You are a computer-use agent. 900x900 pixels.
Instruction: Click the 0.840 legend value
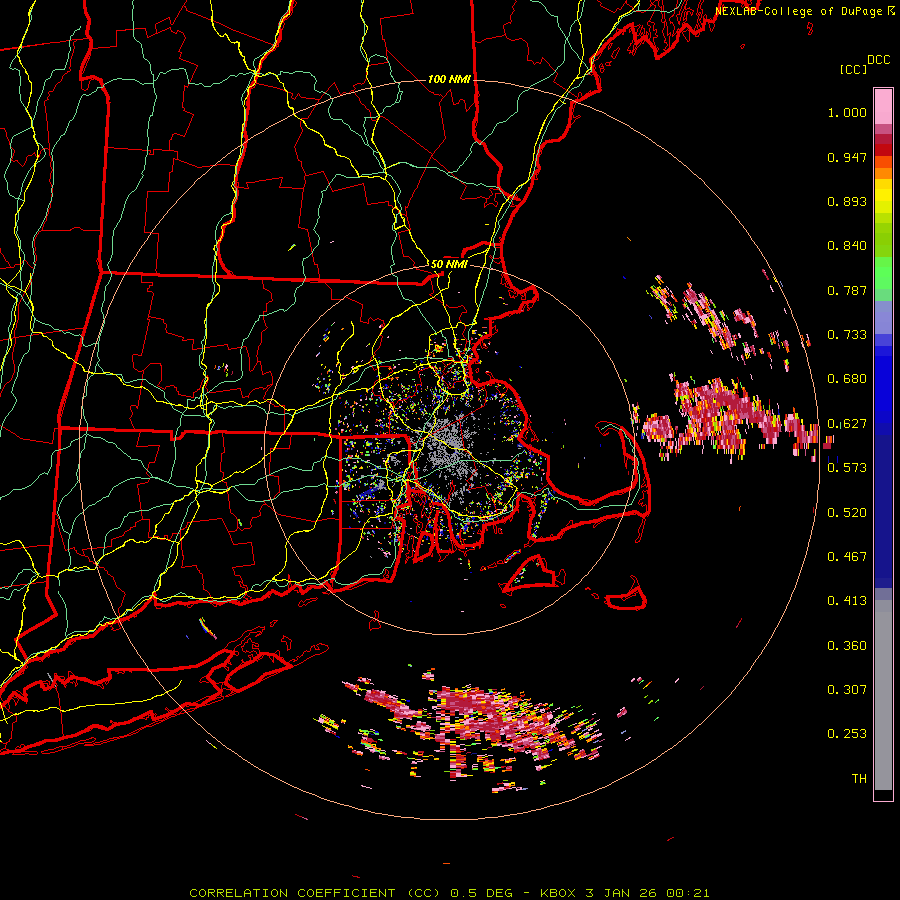click(x=847, y=246)
